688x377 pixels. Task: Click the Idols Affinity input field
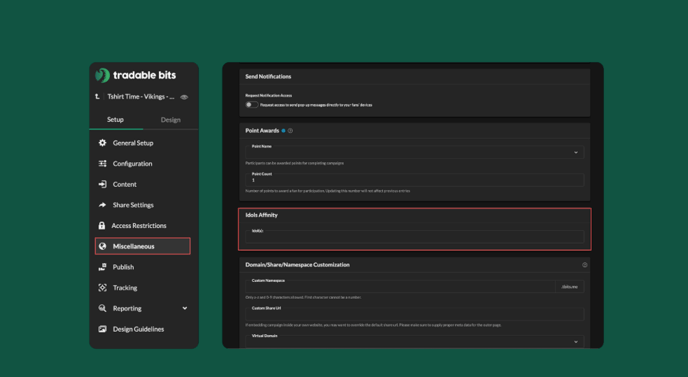[x=414, y=237]
